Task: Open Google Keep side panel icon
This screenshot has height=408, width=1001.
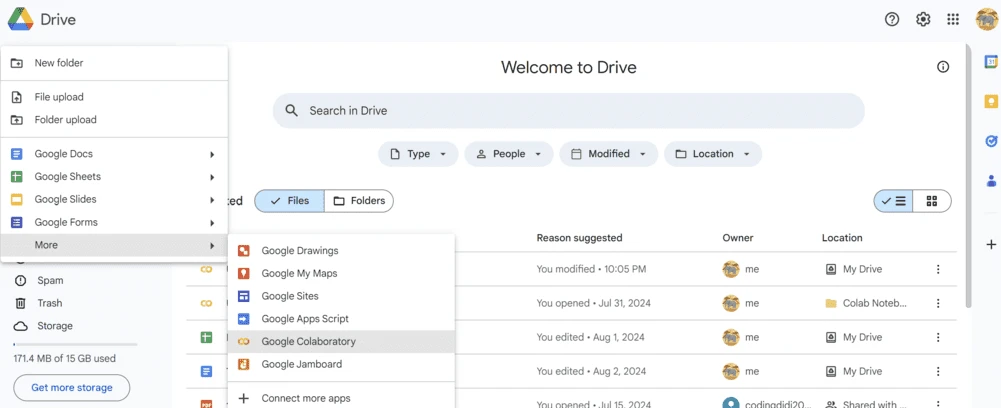Action: [x=991, y=101]
